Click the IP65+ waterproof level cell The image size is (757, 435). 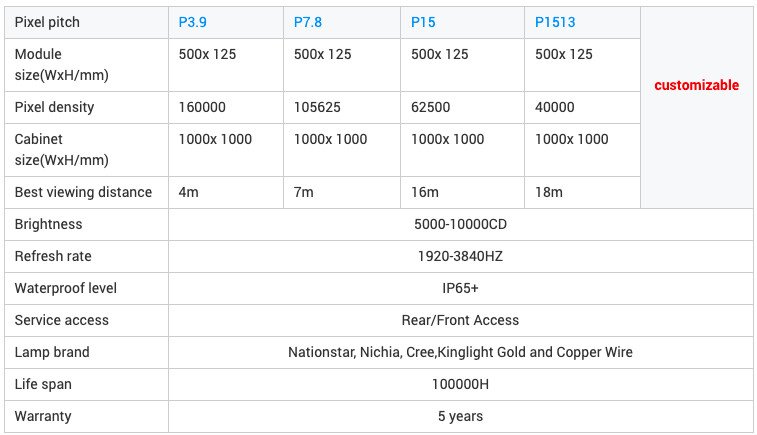460,288
